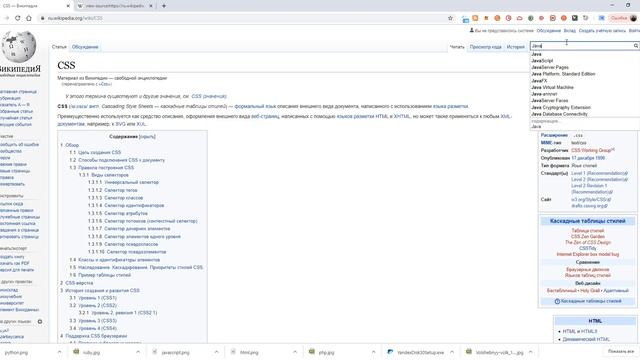
Task: Open the 'Вклад' link at top
Action: coord(569,31)
